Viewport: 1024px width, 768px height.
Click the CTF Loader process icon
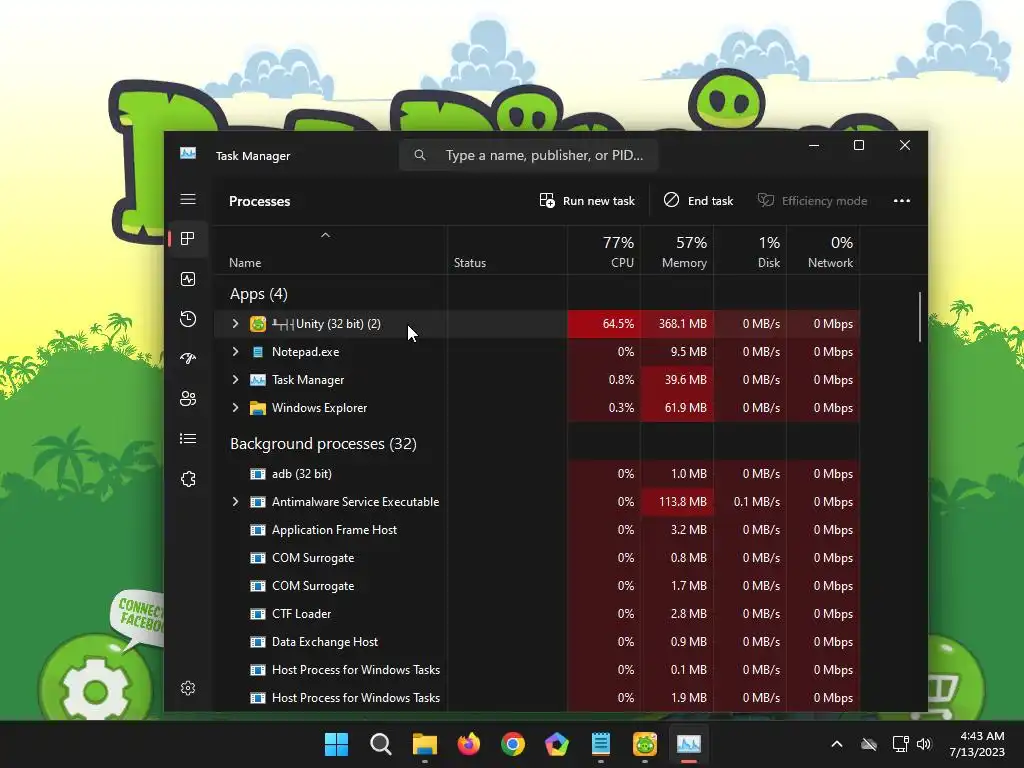tap(258, 614)
